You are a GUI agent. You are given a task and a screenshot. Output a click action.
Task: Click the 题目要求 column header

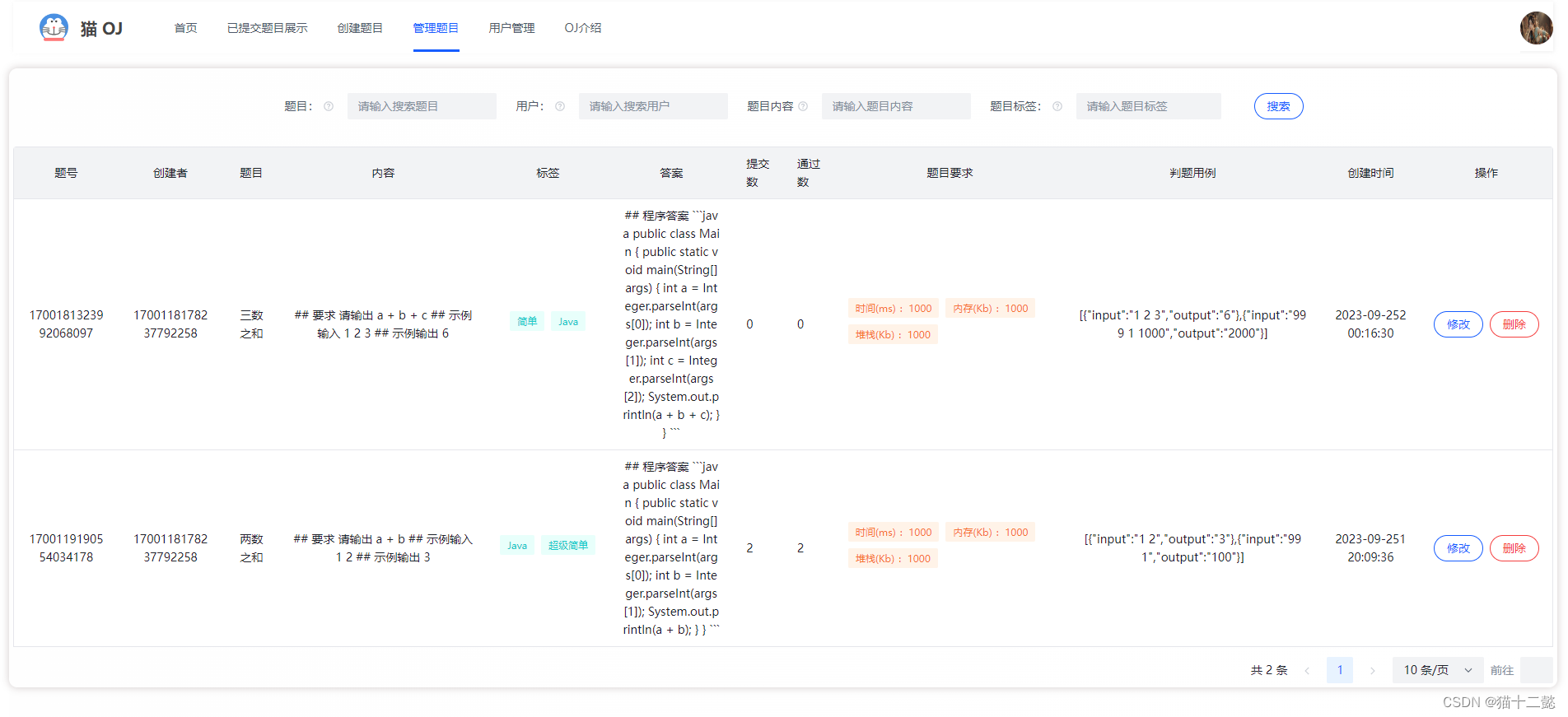coord(950,173)
